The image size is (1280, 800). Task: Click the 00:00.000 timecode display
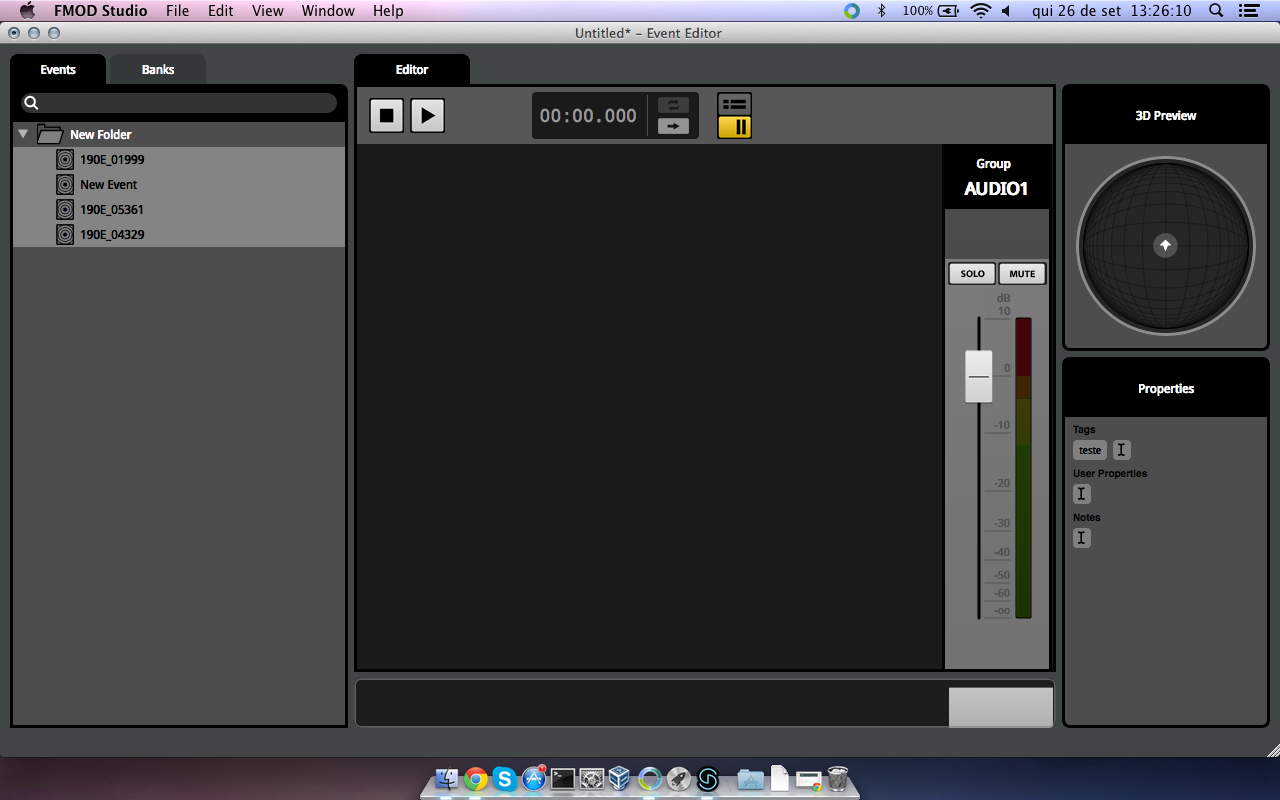coord(588,116)
